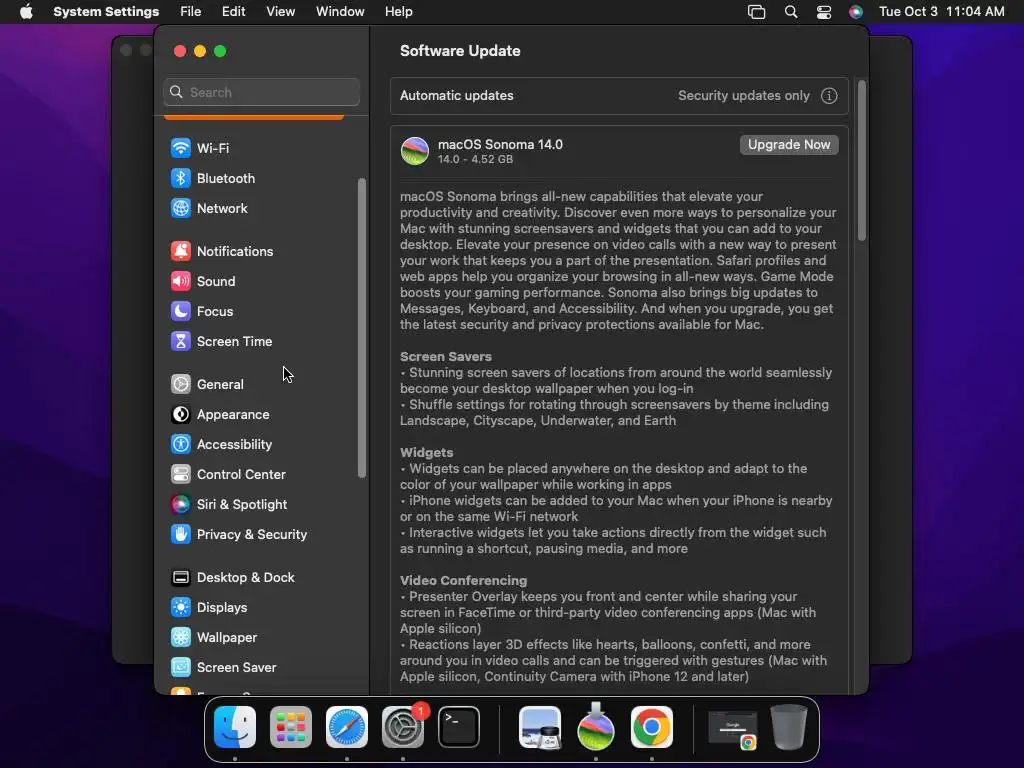Open minimized Chrome window in Dock
The height and width of the screenshot is (768, 1024).
[733, 729]
